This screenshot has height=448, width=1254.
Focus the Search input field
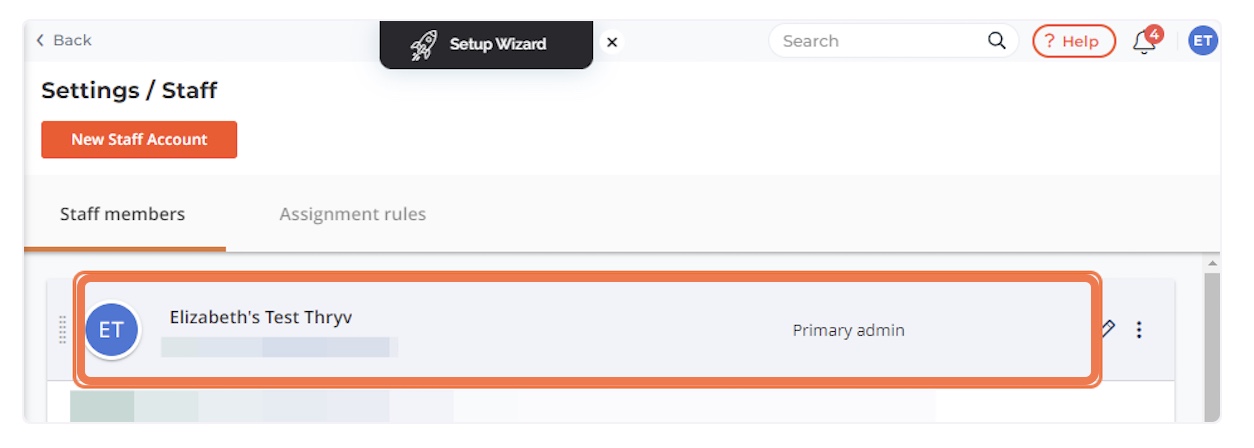coord(880,41)
